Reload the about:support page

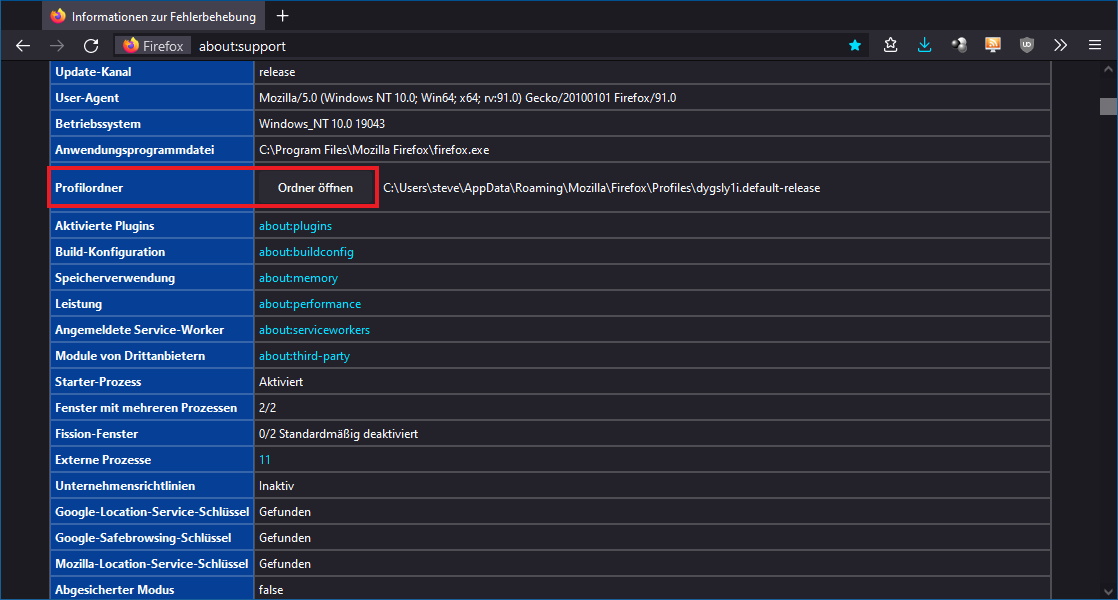90,45
